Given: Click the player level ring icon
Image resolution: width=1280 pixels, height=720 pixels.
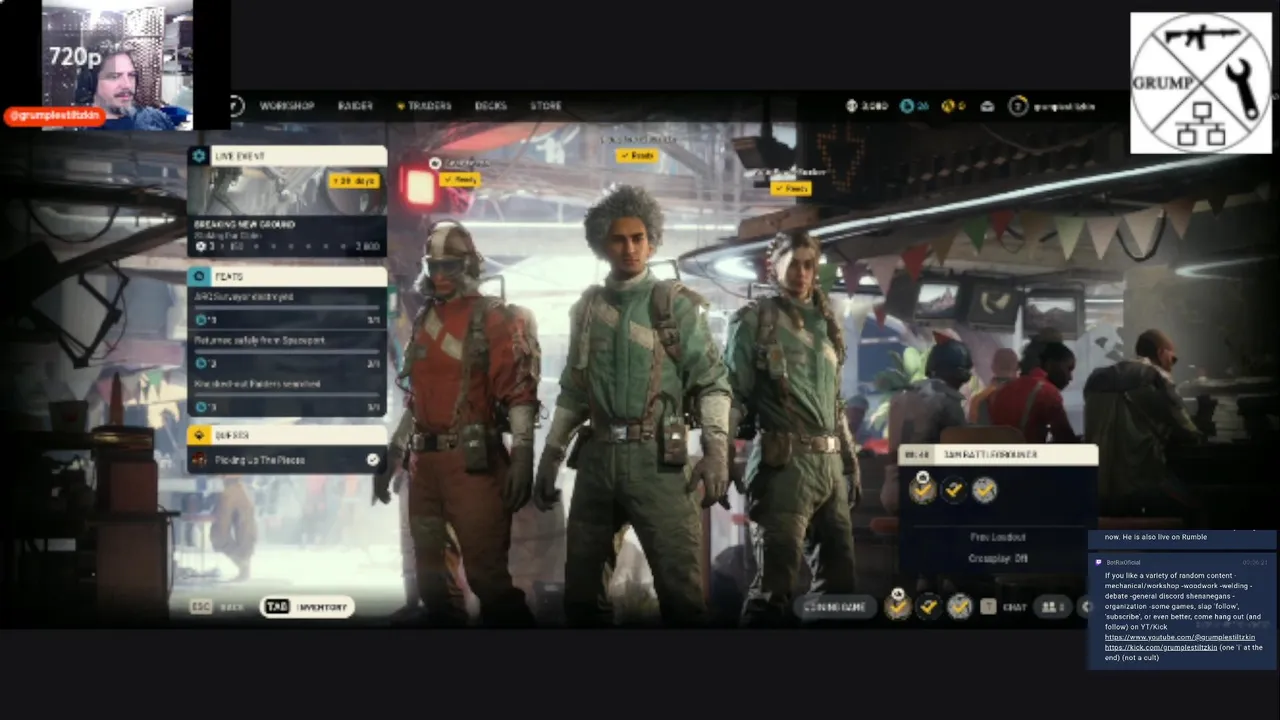Looking at the screenshot, I should click(x=1018, y=105).
